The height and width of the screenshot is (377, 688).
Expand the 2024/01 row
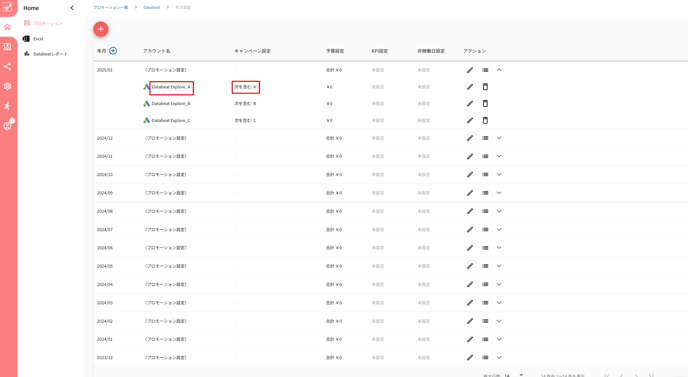point(499,339)
